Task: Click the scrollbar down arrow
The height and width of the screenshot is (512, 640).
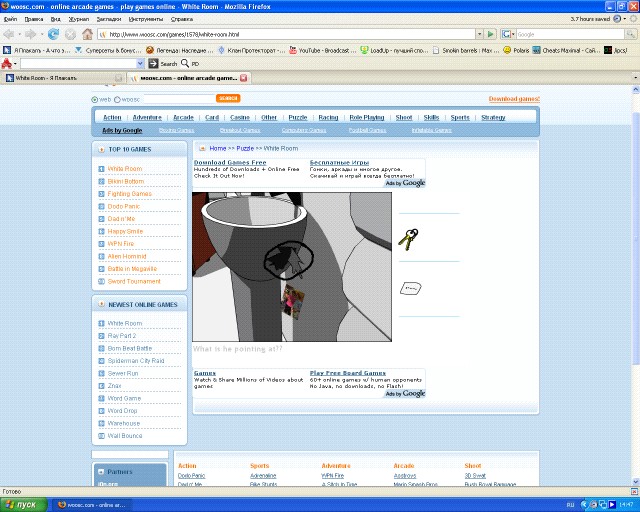Action: click(636, 482)
